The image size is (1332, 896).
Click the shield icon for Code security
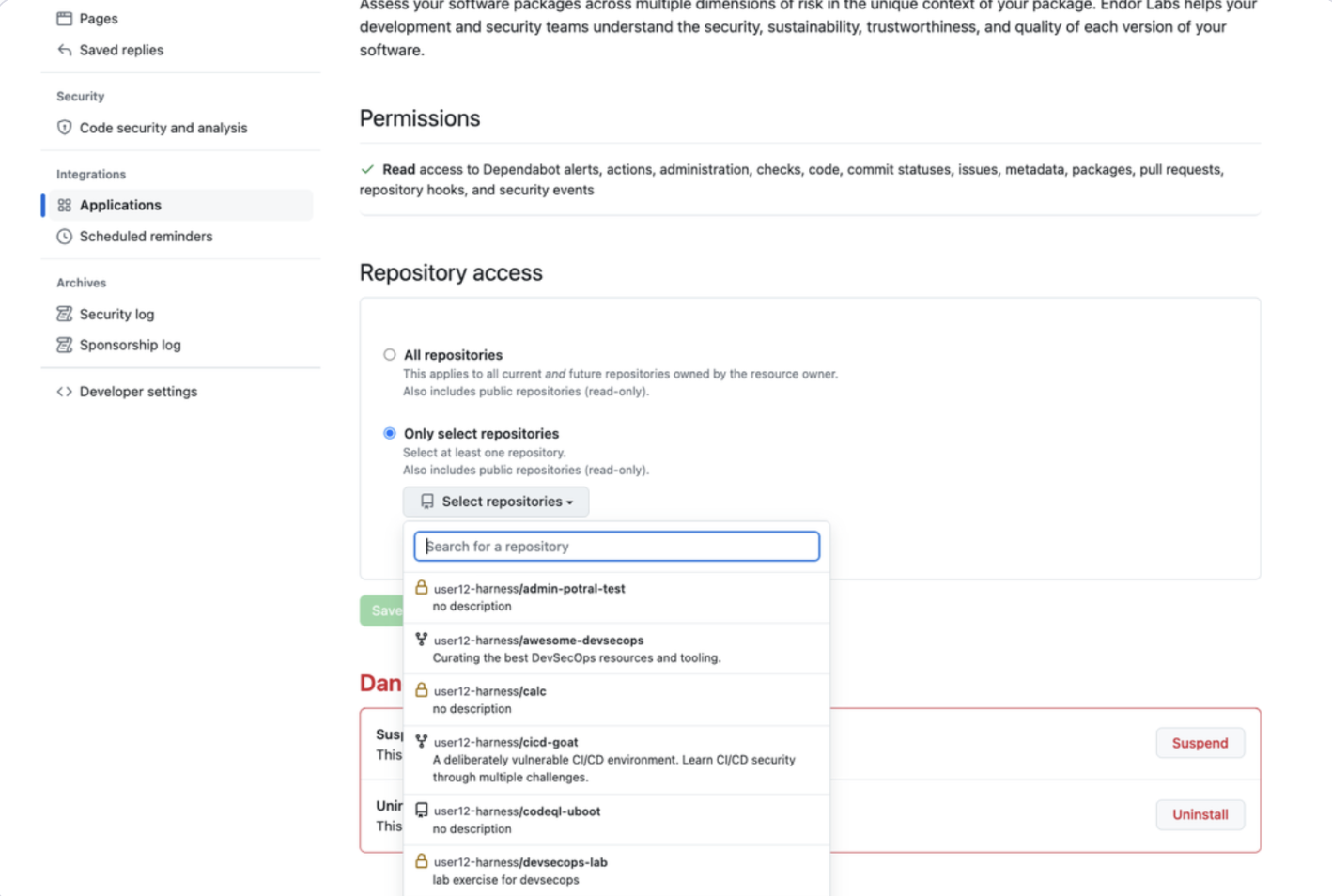[64, 128]
